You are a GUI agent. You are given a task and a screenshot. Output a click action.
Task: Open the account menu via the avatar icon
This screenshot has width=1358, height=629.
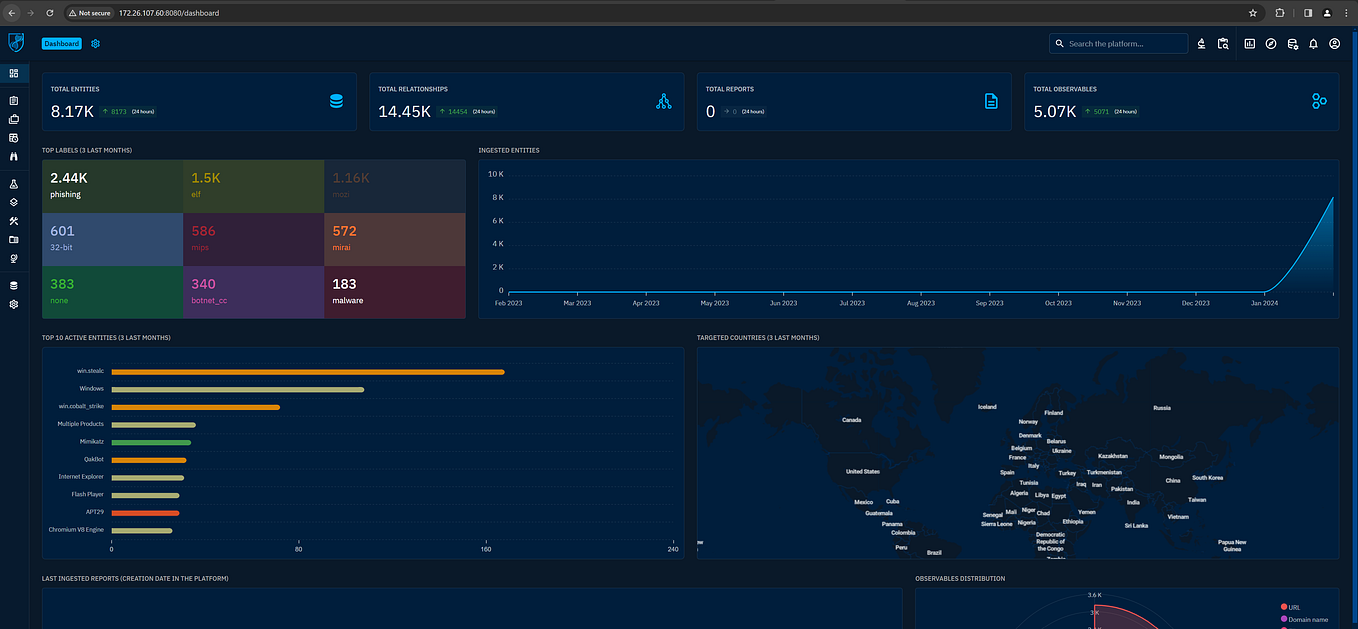coord(1334,44)
